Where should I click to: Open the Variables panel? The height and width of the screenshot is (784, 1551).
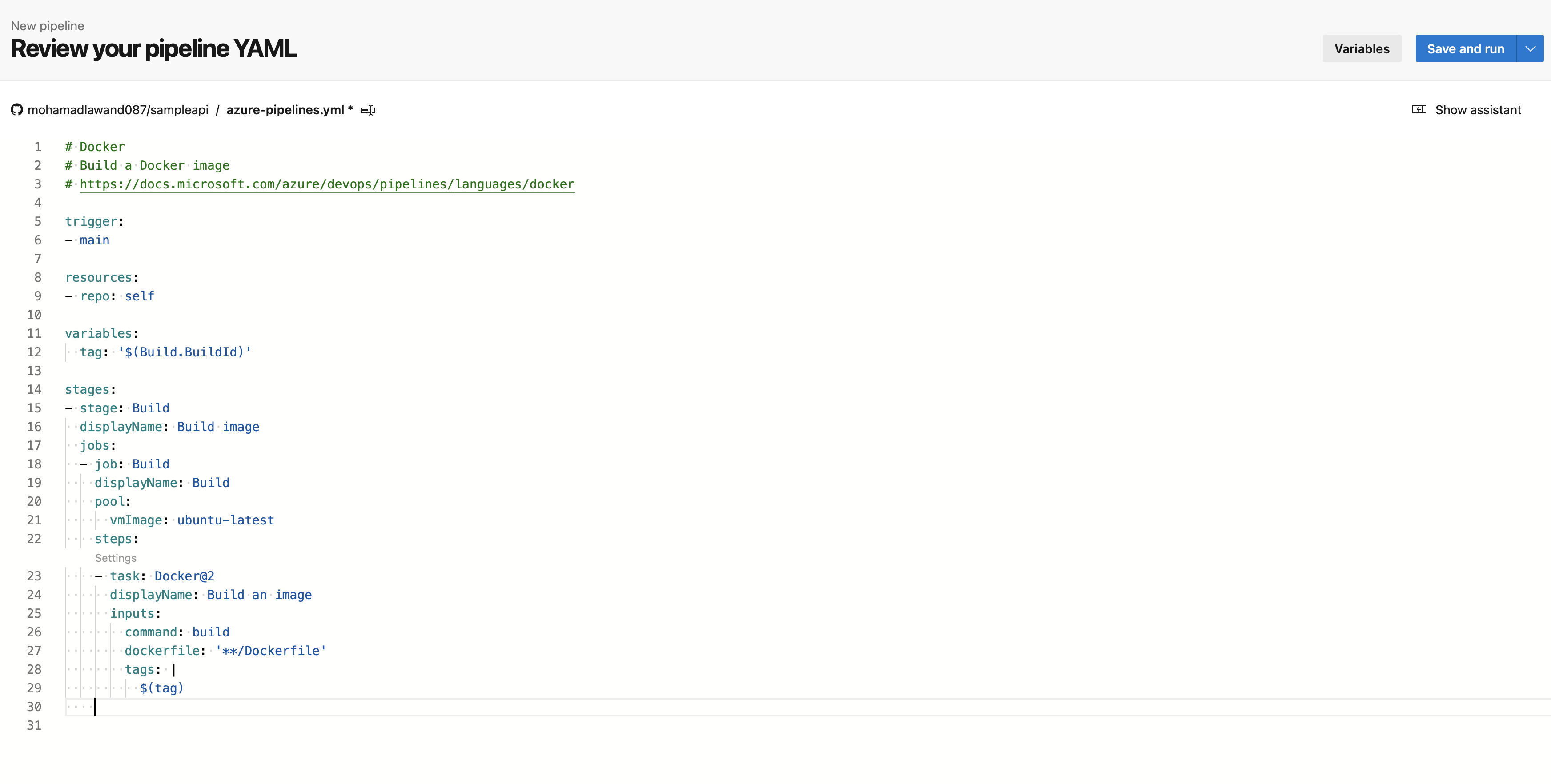(x=1361, y=49)
